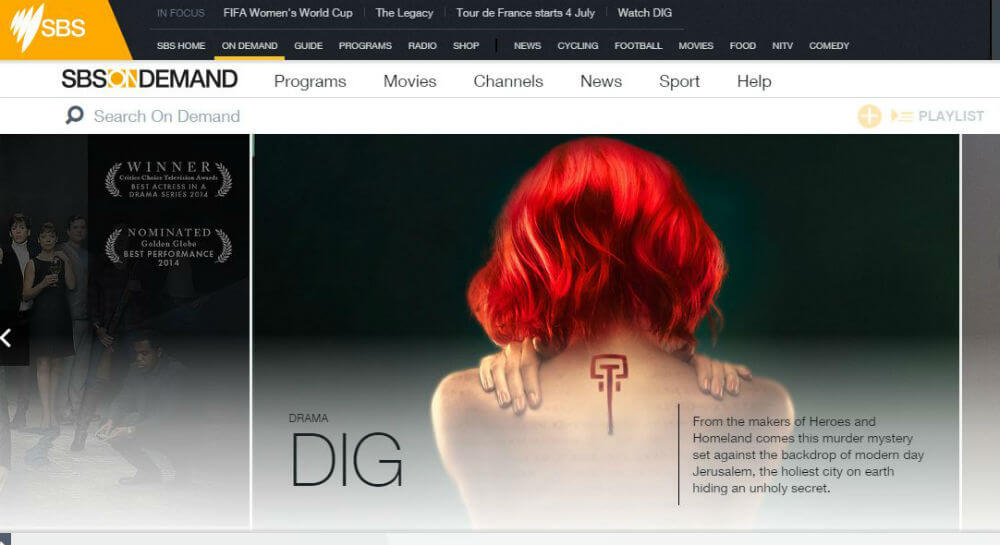Click the search magnifier icon
Viewport: 1000px width, 545px height.
click(x=75, y=115)
